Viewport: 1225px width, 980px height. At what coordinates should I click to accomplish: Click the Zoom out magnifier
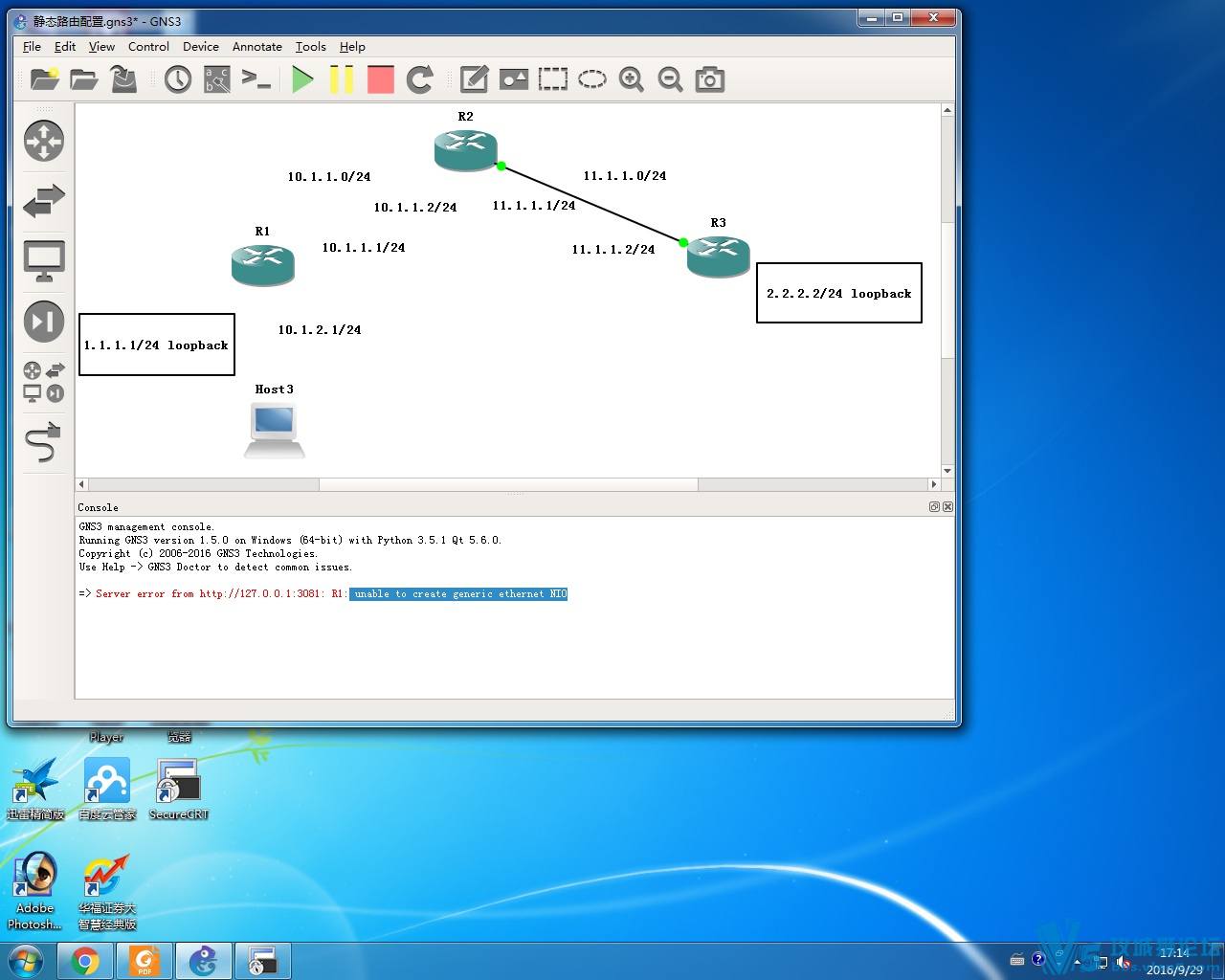coord(671,79)
